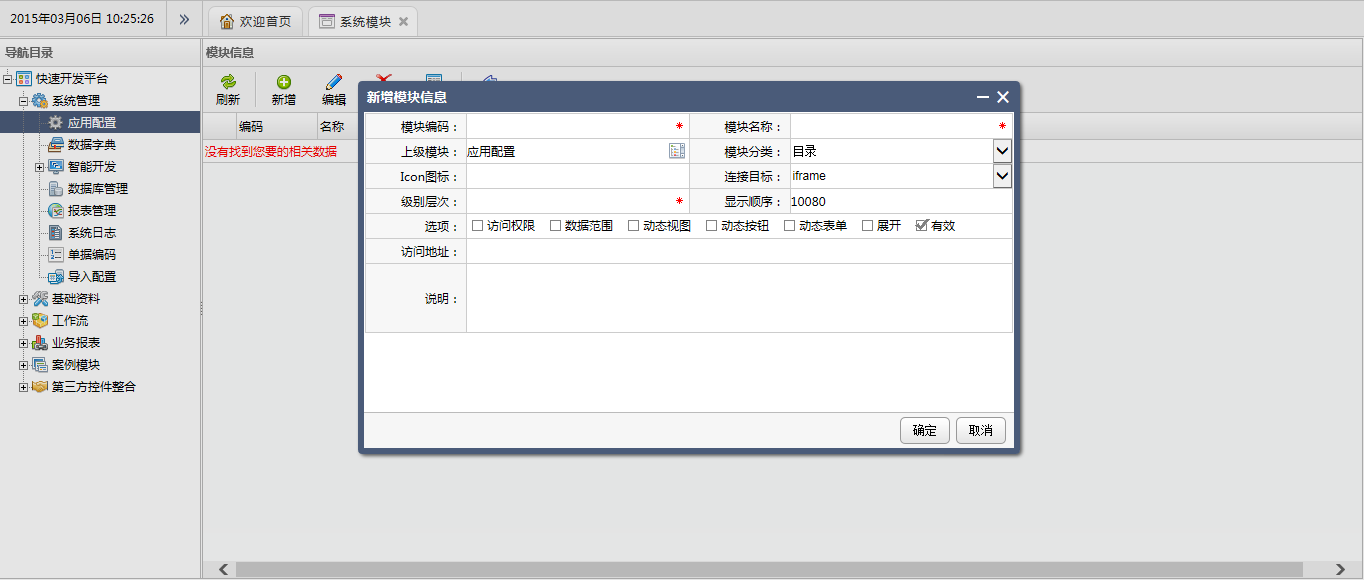1364x580 pixels.
Task: Check the 动态视图 option
Action: (x=633, y=225)
